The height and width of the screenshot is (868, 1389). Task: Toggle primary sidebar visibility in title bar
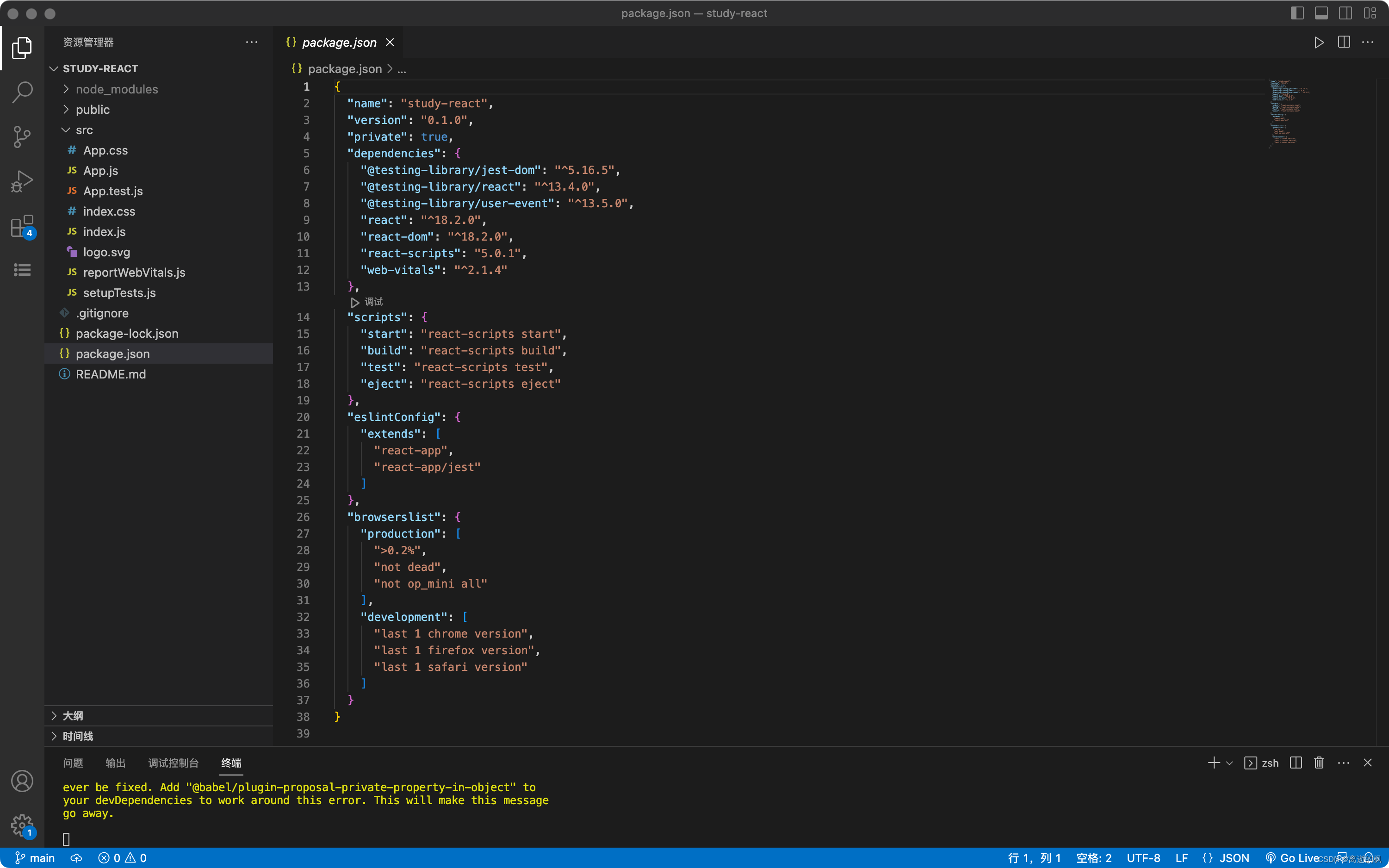click(x=1297, y=13)
